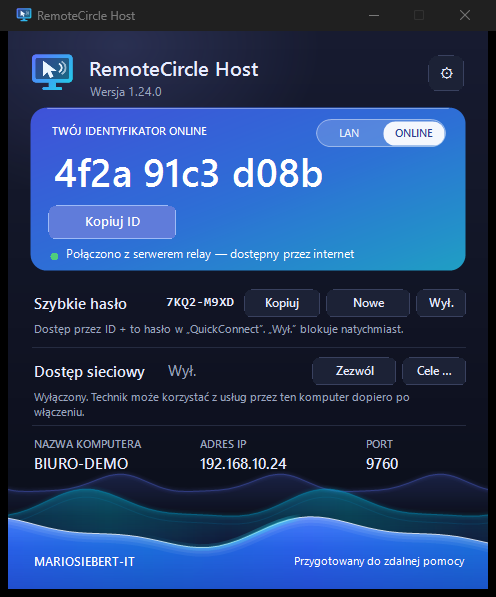Viewport: 496px width, 597px height.
Task: Copy the quick password with Kopiuj
Action: pyautogui.click(x=282, y=303)
